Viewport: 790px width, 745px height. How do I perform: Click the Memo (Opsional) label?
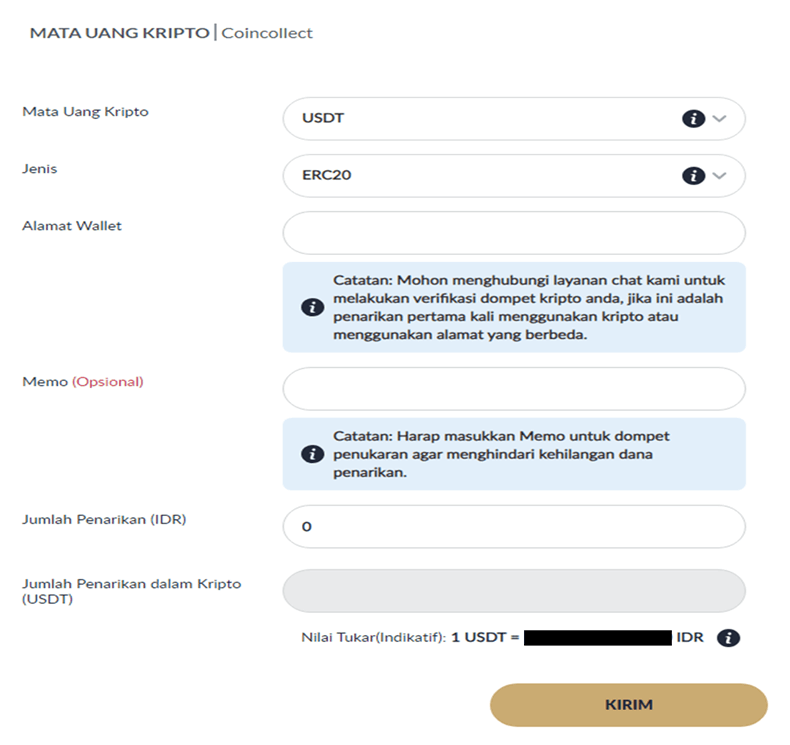pos(83,382)
